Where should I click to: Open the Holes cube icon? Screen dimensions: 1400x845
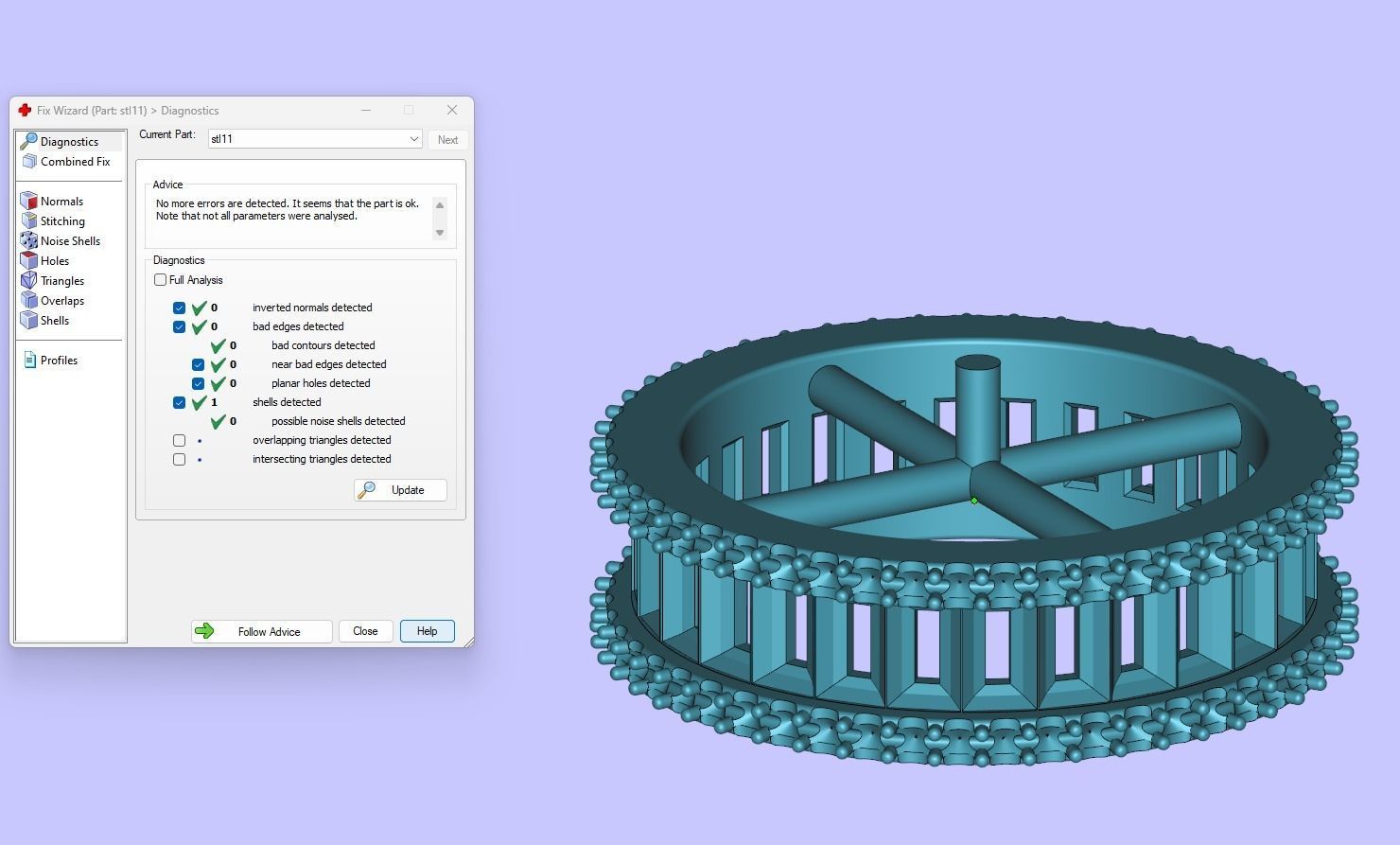click(x=29, y=261)
